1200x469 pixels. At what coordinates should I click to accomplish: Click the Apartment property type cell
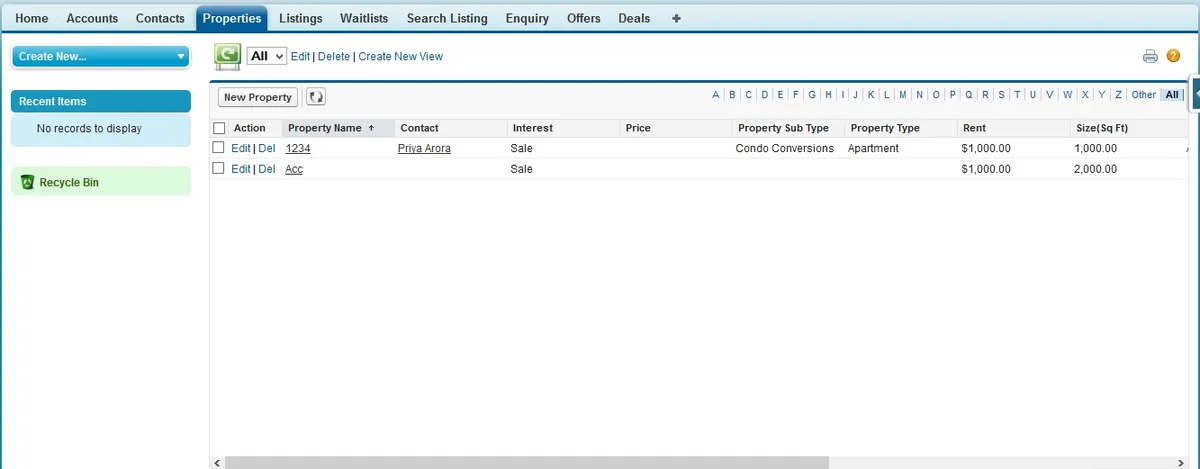pyautogui.click(x=873, y=148)
